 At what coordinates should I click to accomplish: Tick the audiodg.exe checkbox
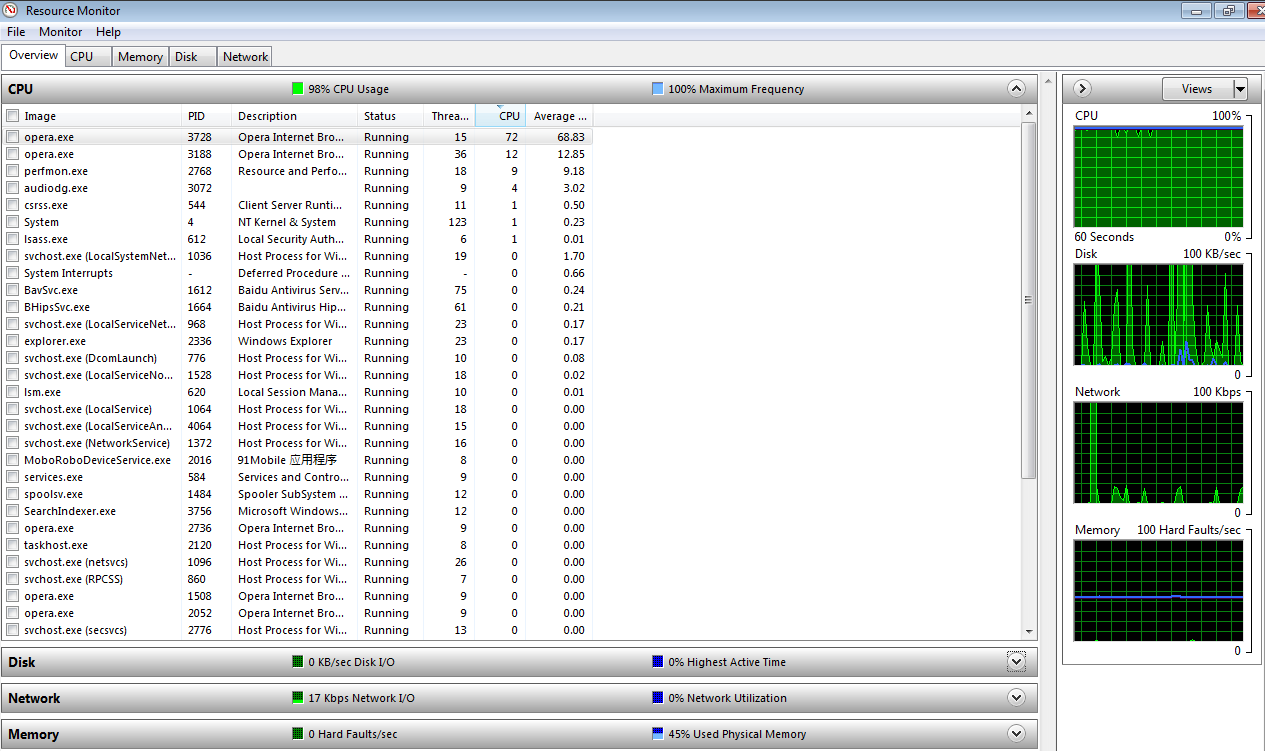pos(13,188)
